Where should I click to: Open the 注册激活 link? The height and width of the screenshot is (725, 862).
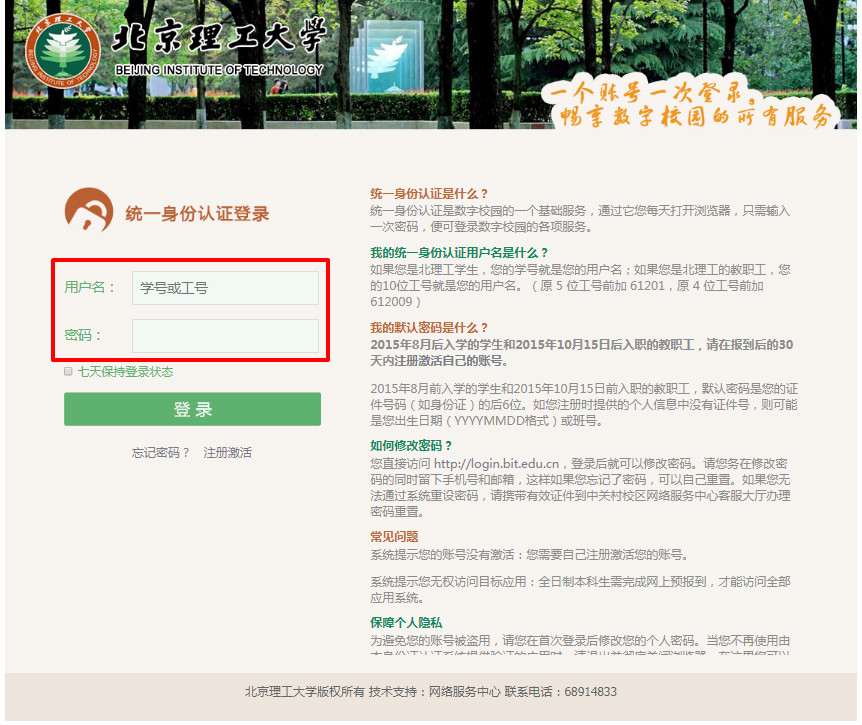(228, 452)
